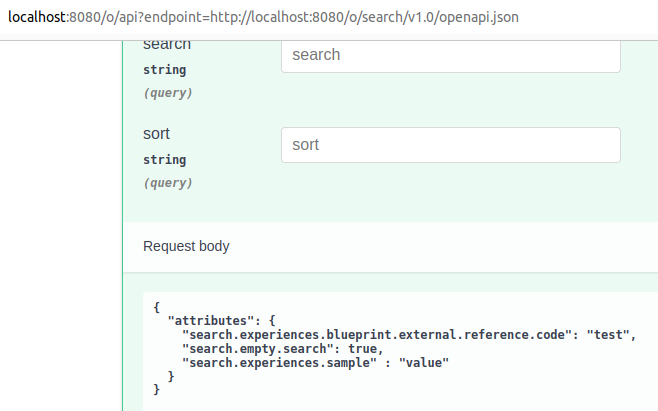
Task: Click the sort parameter name label
Action: 156,134
